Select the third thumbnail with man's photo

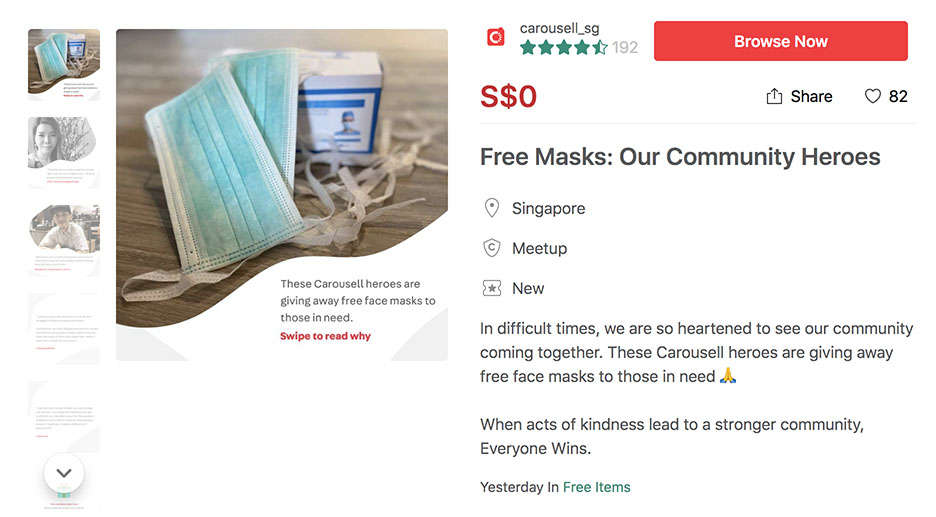click(x=64, y=240)
